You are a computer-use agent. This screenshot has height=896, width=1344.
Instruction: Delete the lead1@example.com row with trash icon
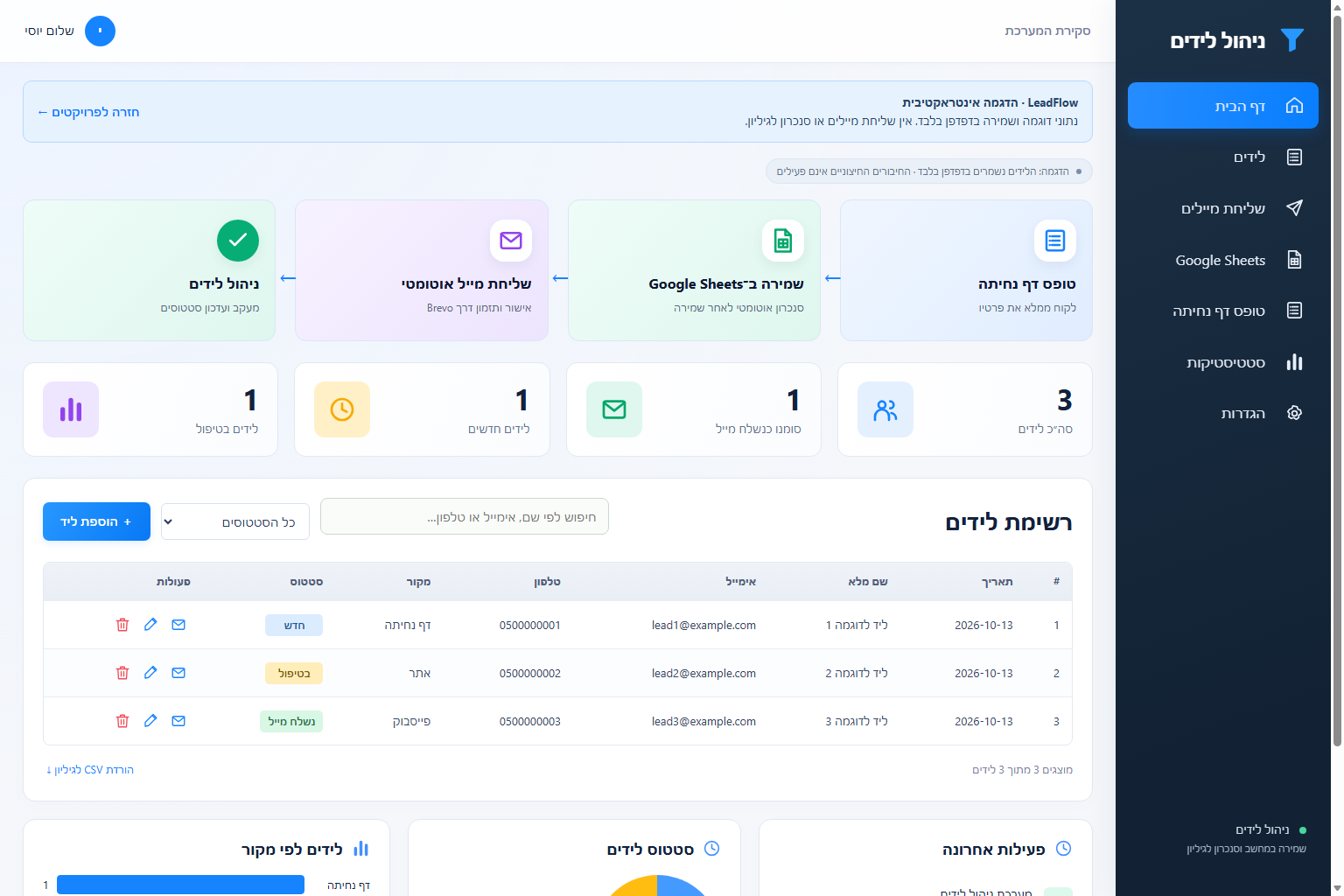122,625
